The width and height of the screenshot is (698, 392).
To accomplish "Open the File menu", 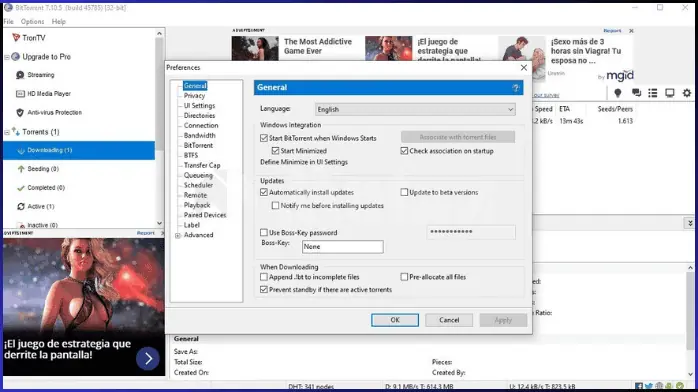I will [x=8, y=21].
